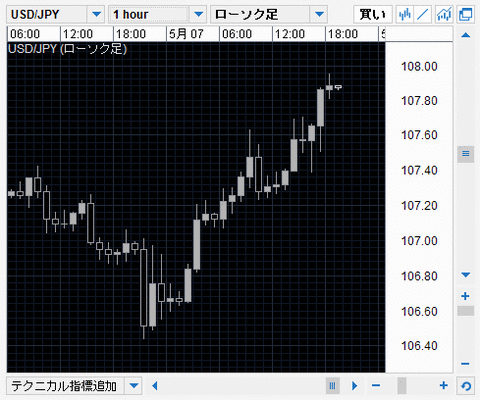Click the 107.60 price label
The height and width of the screenshot is (400, 480).
(x=419, y=135)
